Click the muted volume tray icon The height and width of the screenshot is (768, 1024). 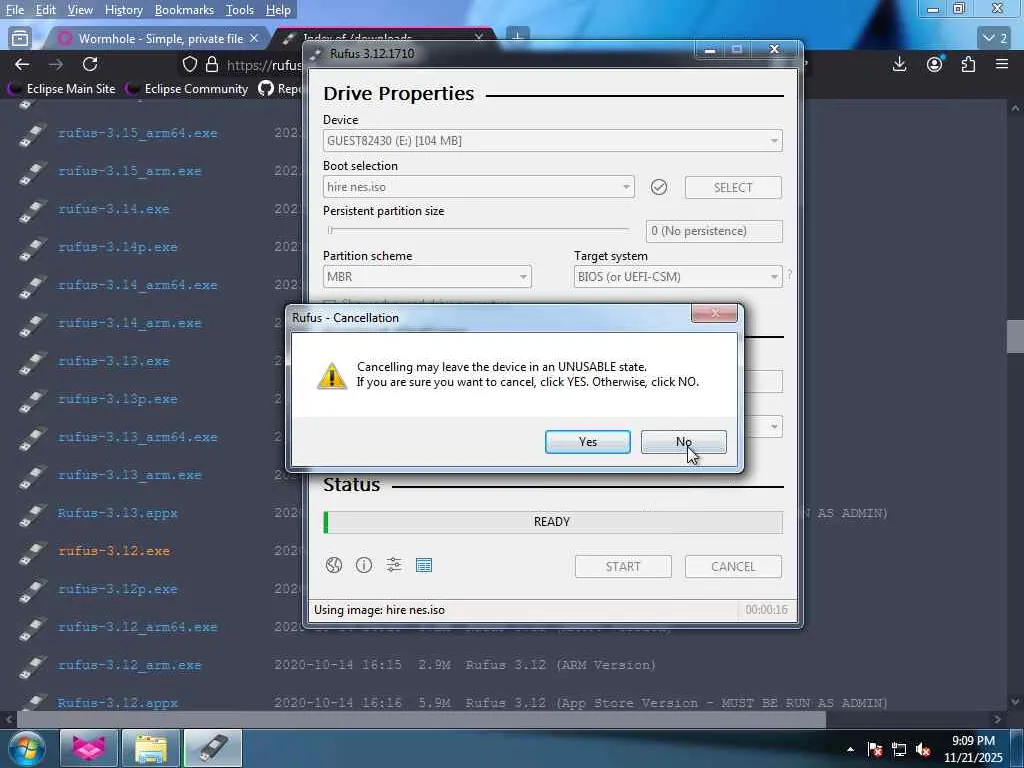click(923, 750)
